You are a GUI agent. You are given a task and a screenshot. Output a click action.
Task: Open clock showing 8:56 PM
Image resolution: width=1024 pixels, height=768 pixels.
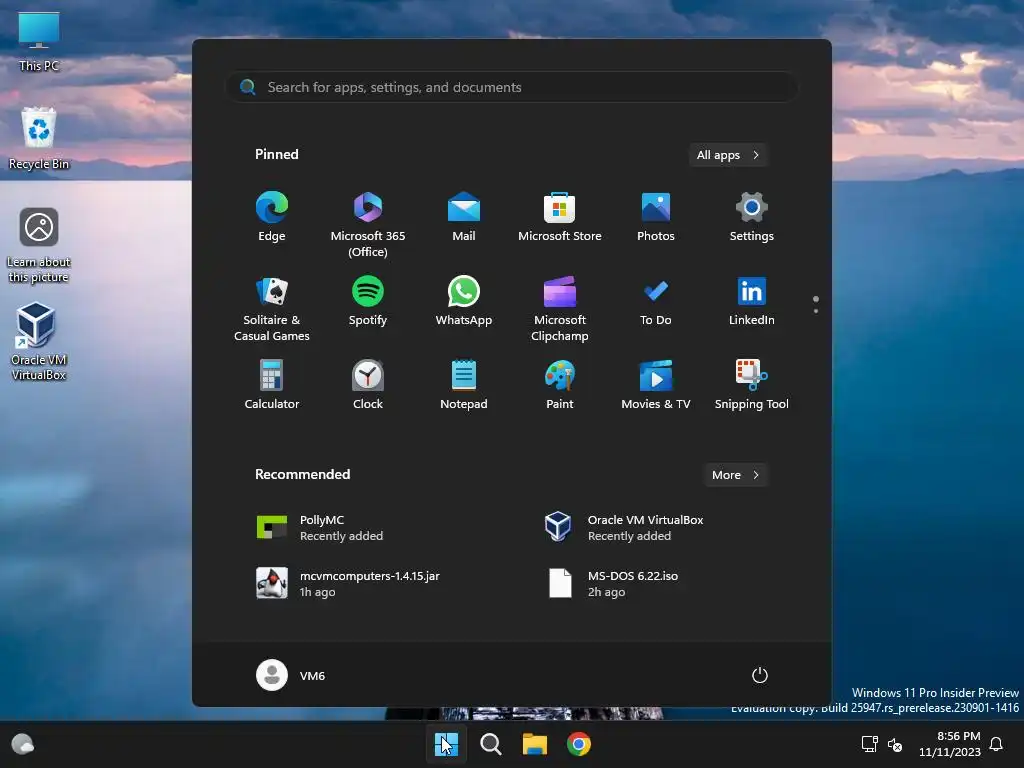(950, 744)
